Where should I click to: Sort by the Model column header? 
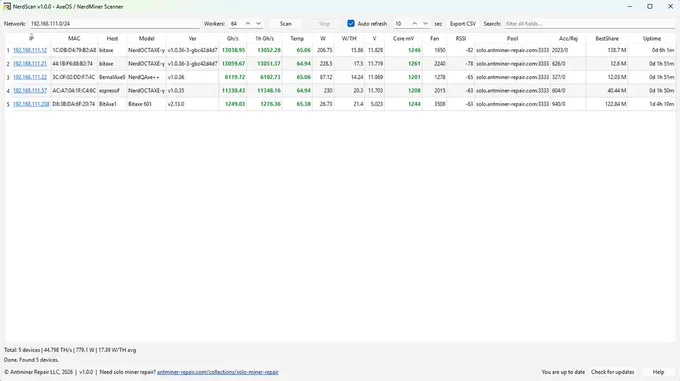point(147,39)
